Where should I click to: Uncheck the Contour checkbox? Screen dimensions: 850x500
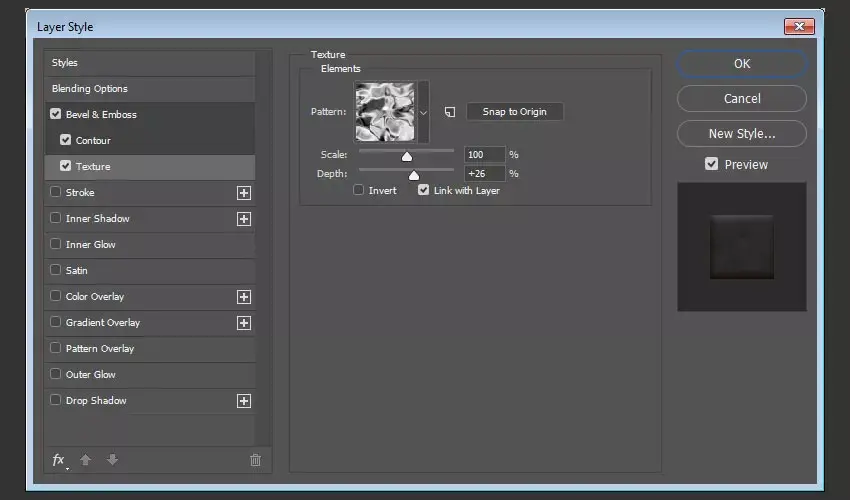point(66,140)
